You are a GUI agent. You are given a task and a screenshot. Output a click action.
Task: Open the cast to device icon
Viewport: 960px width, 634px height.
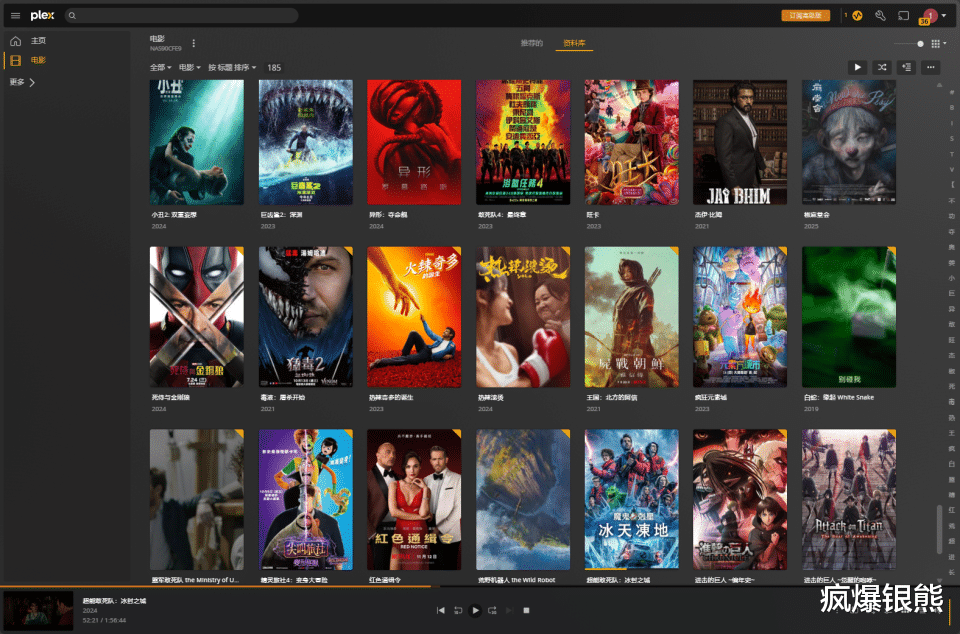coord(904,16)
